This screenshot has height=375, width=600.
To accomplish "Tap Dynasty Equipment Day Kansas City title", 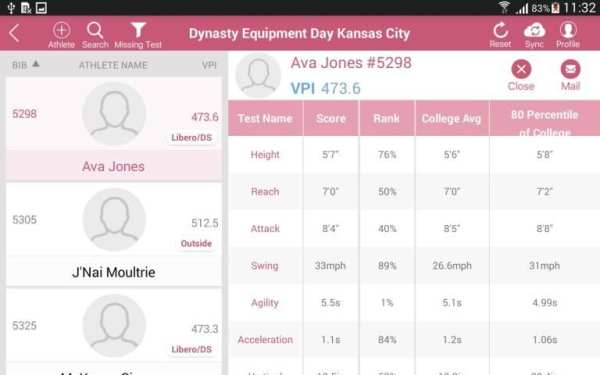I will (299, 34).
